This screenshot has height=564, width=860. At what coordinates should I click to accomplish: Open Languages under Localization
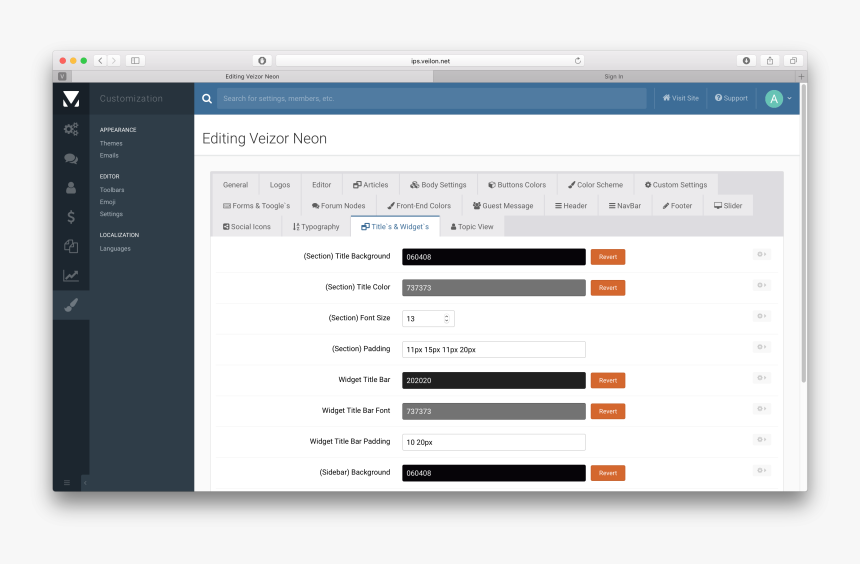pos(115,249)
